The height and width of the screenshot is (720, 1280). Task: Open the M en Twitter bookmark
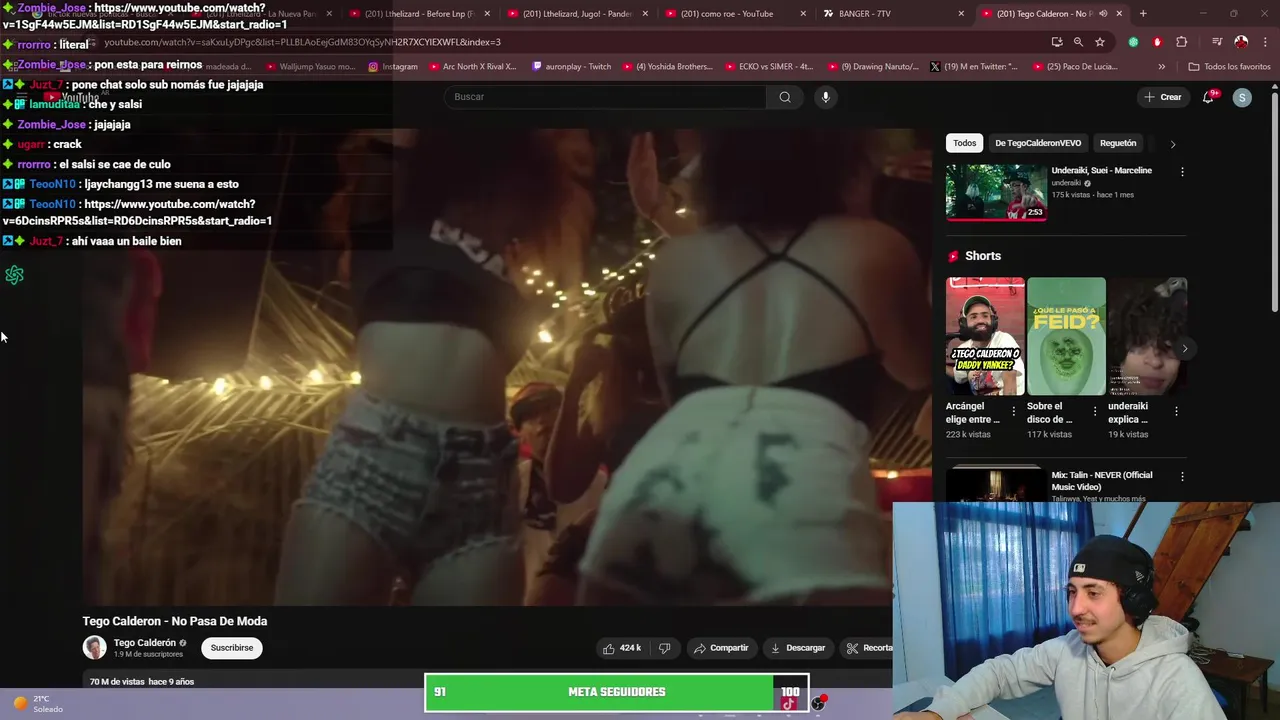pyautogui.click(x=973, y=67)
